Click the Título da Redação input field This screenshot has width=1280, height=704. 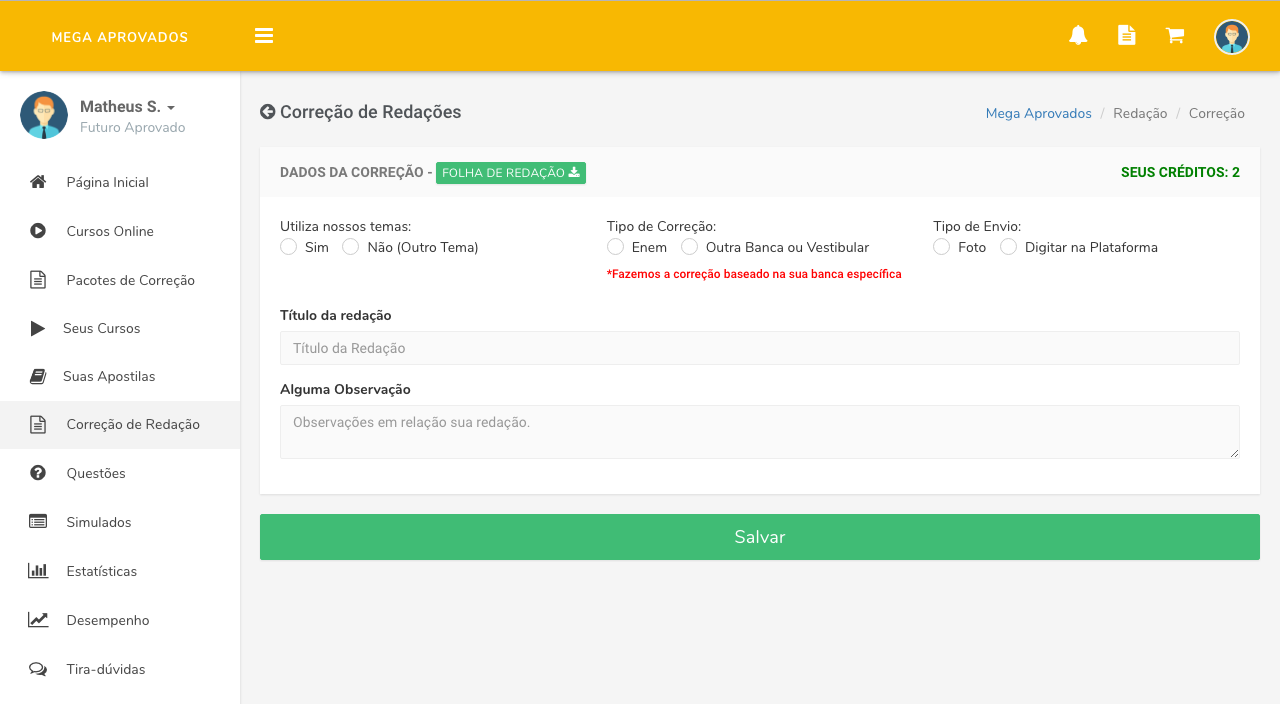[760, 348]
